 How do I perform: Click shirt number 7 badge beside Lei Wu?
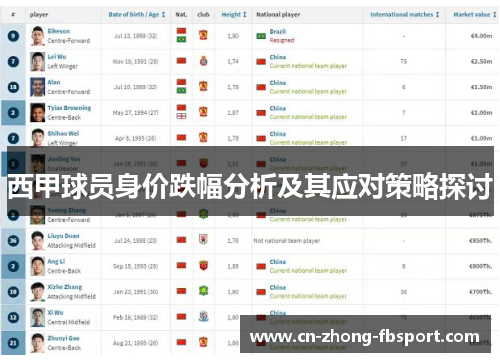pos(13,61)
